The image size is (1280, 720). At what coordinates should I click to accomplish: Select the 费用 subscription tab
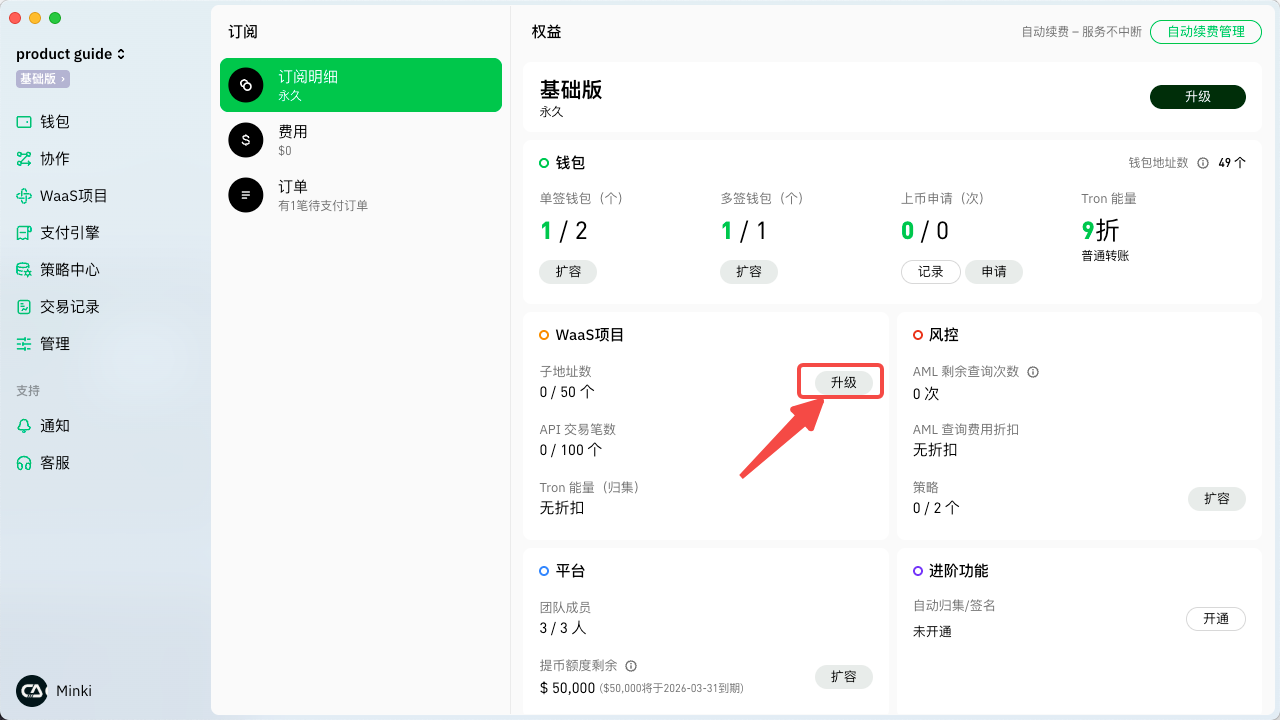[360, 140]
